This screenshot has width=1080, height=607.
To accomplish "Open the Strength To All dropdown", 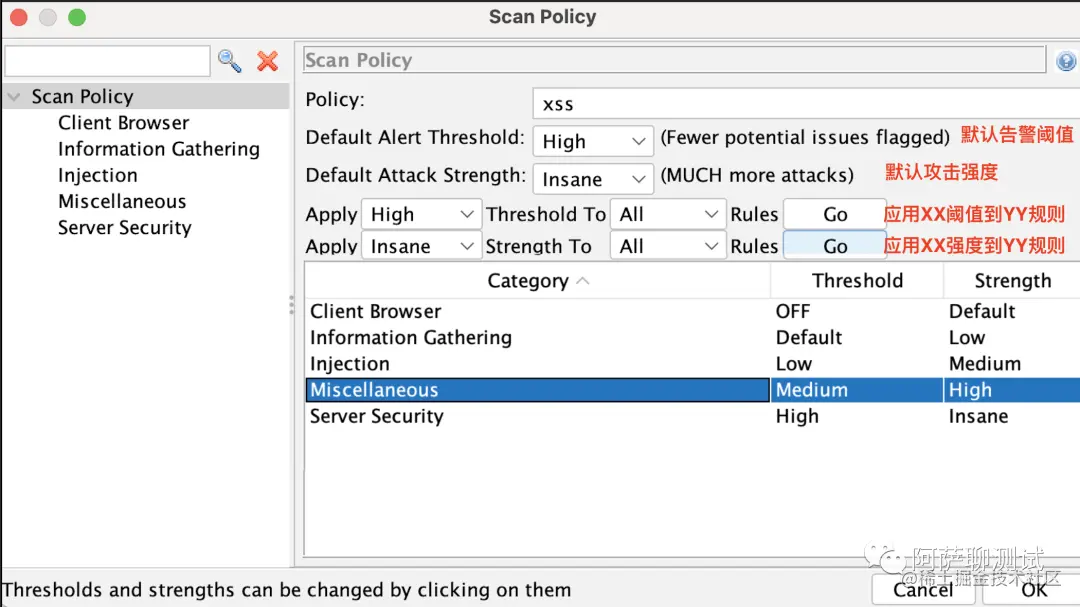I will tap(668, 246).
